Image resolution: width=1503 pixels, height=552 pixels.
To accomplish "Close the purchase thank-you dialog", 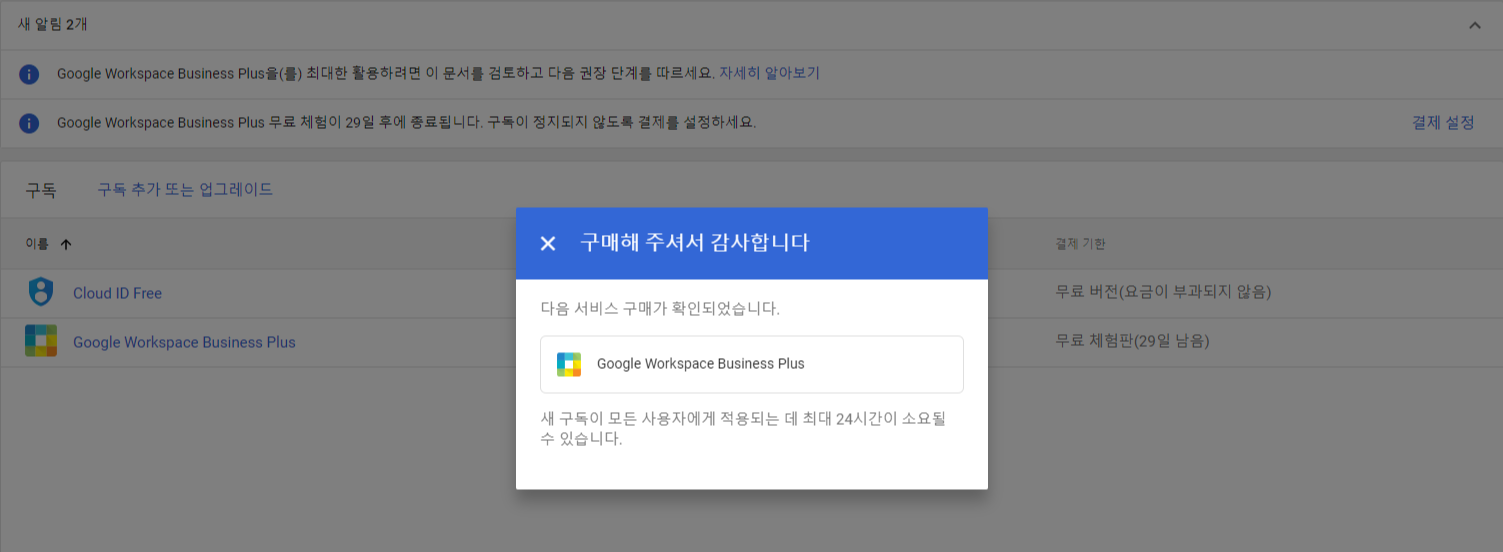I will [x=548, y=243].
